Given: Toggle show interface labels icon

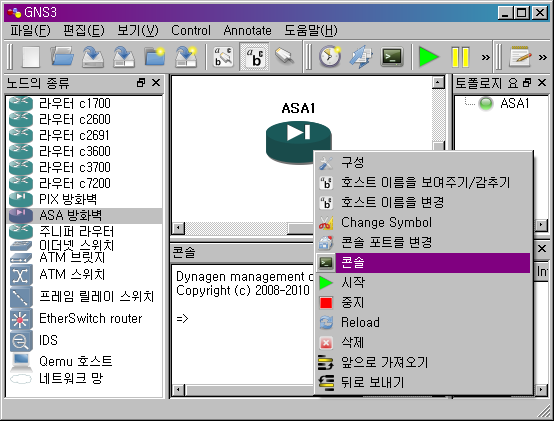Looking at the screenshot, I should [223, 57].
